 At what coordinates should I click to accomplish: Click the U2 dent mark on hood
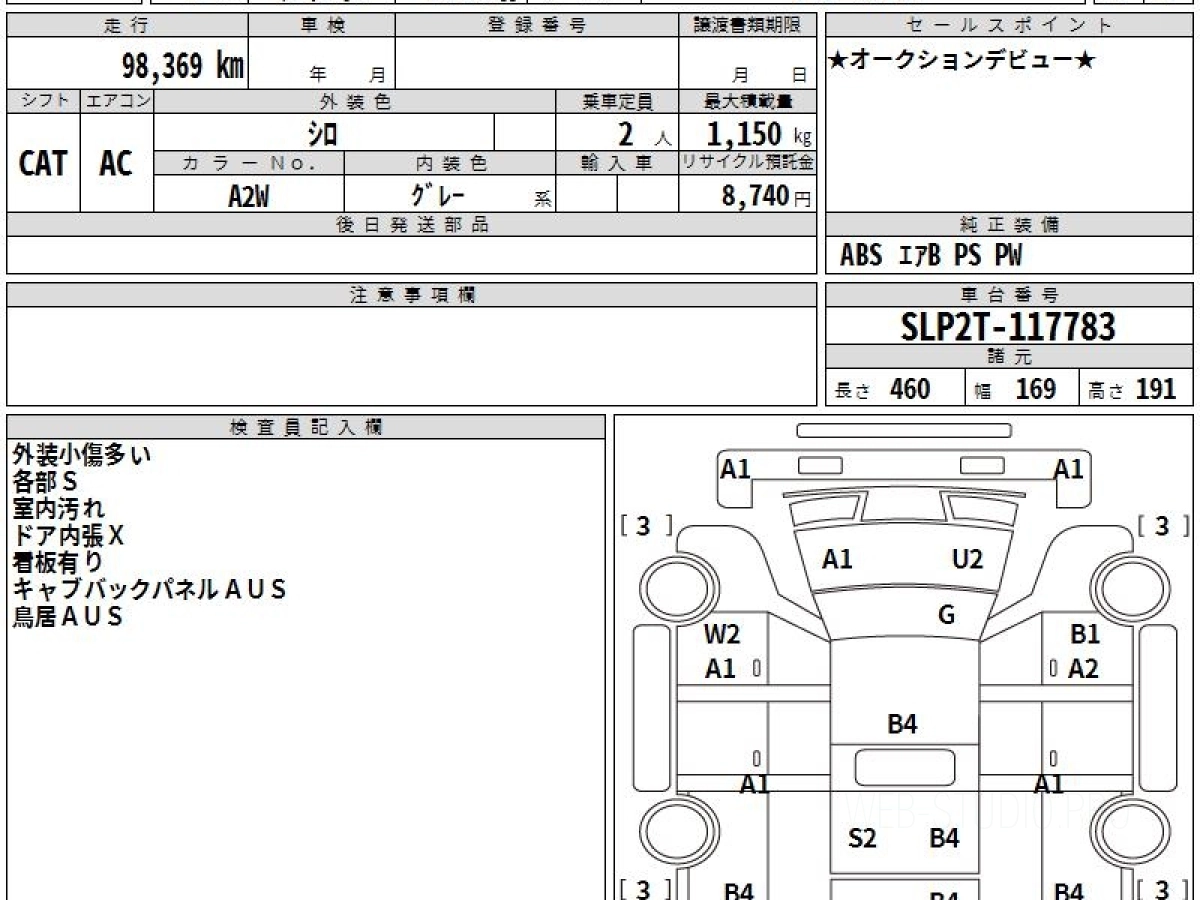tap(967, 559)
